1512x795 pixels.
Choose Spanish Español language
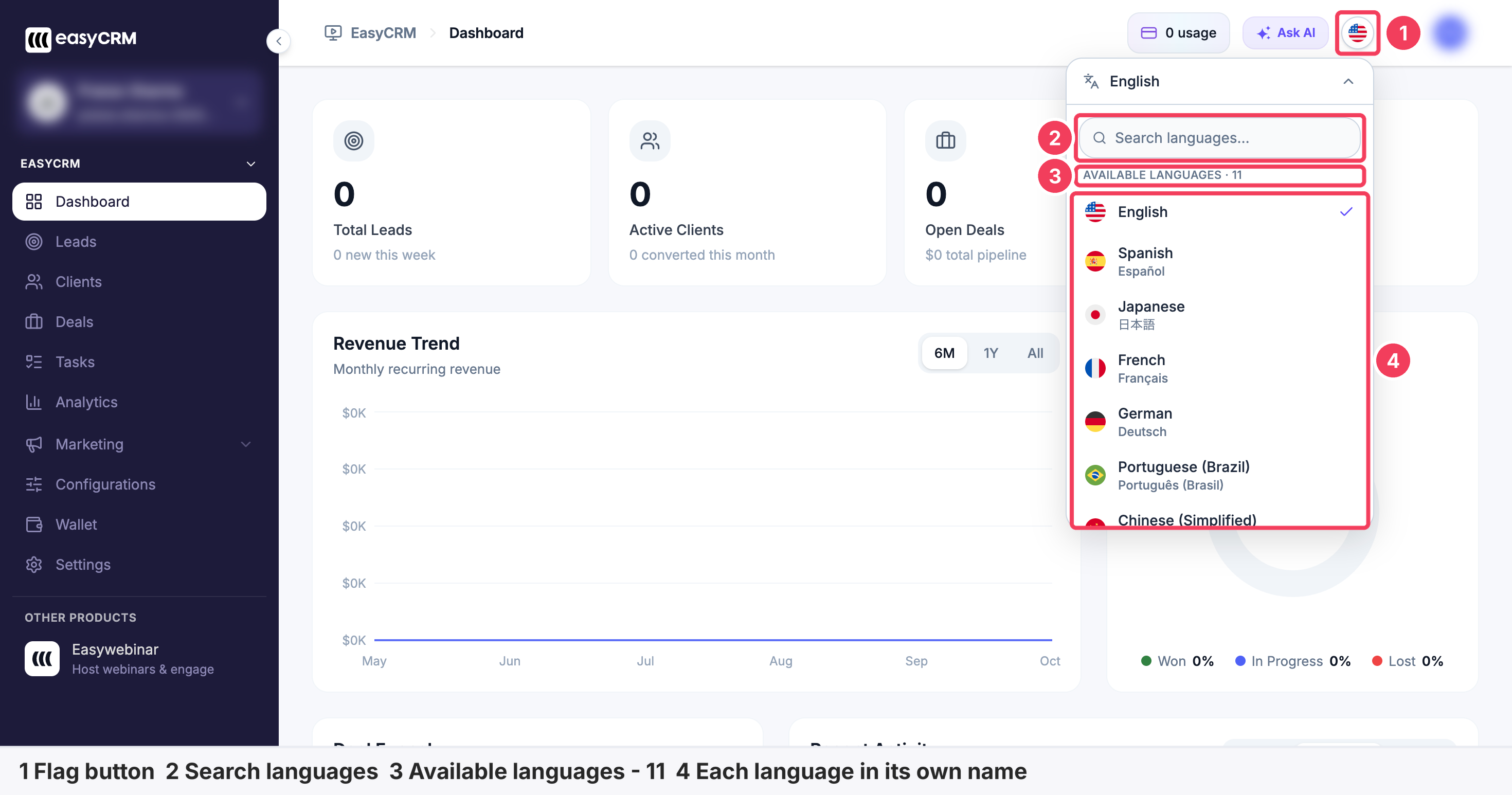pyautogui.click(x=1219, y=262)
